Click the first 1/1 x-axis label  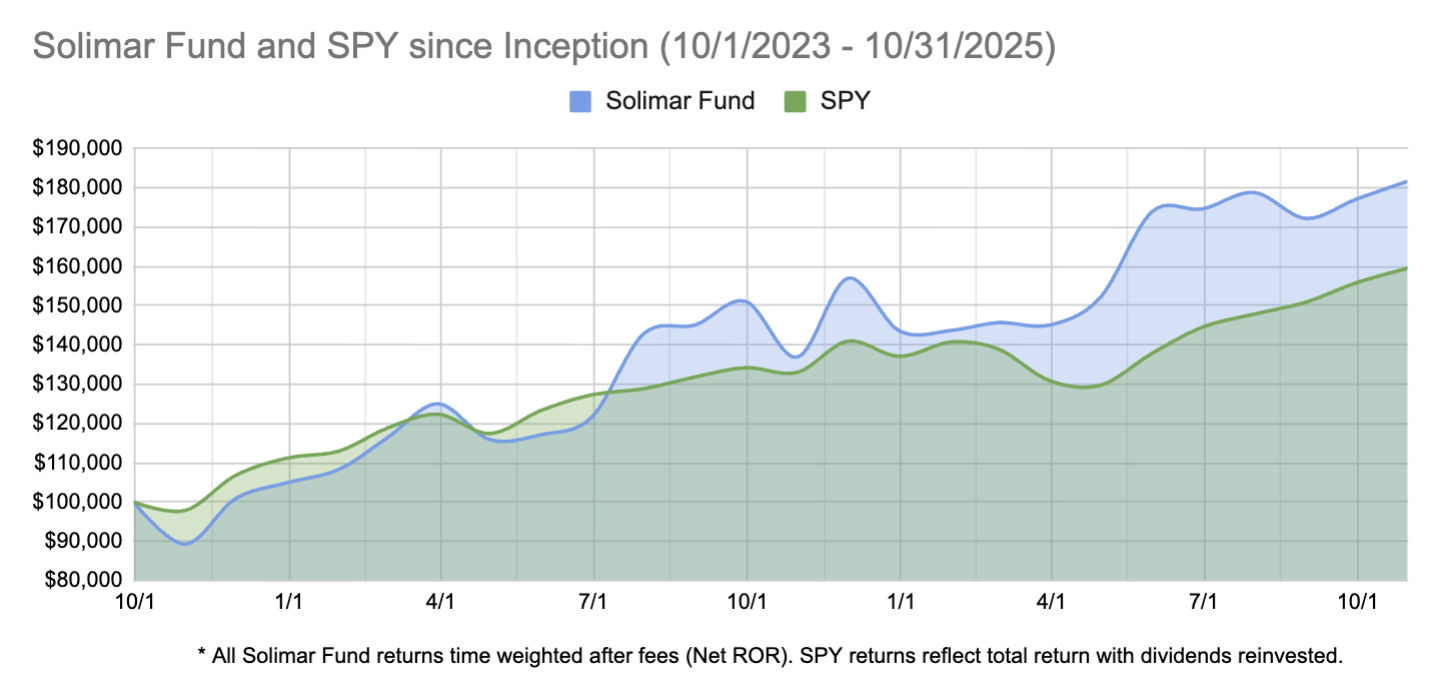(289, 603)
